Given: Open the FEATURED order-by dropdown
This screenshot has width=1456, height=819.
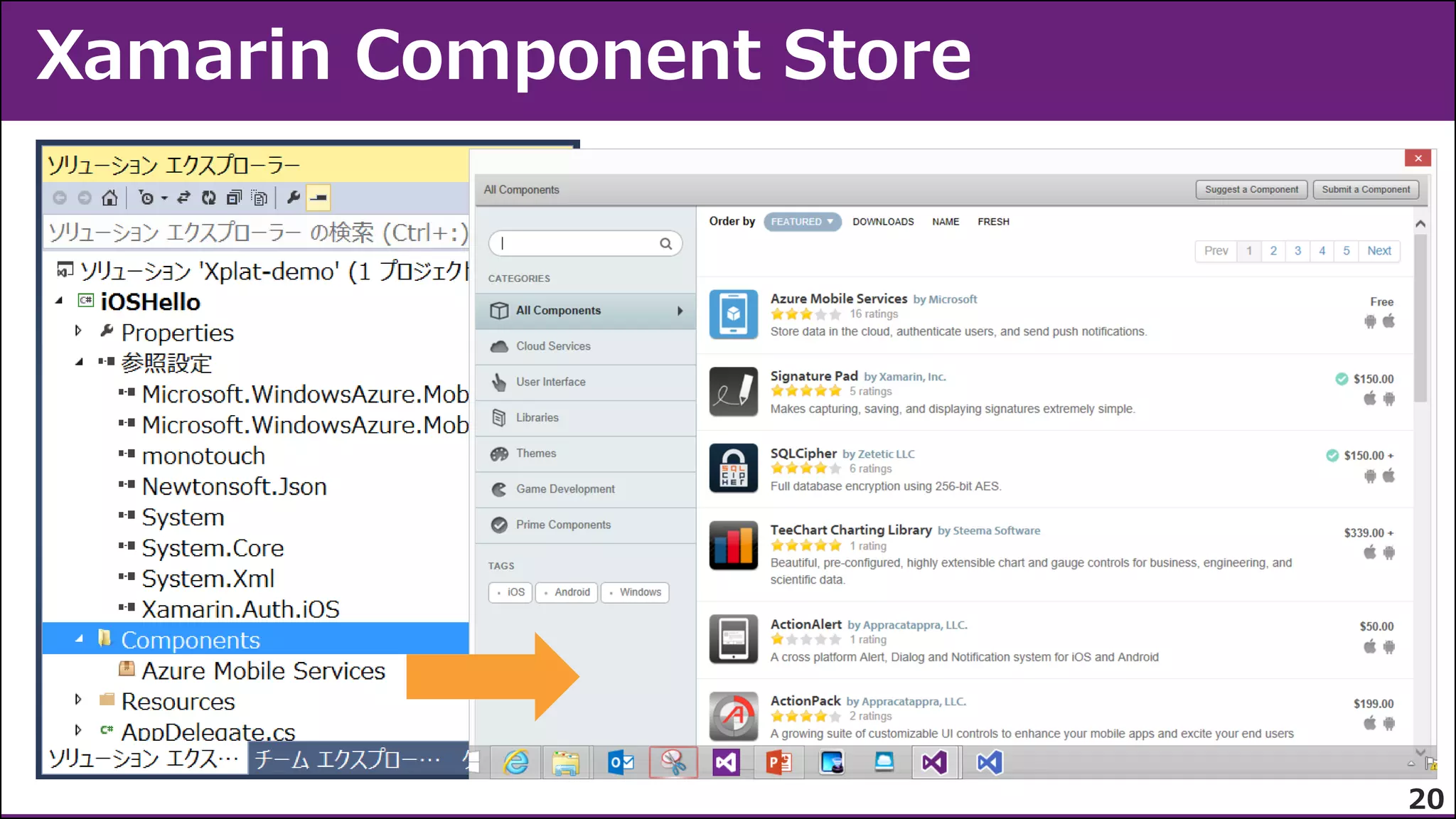Looking at the screenshot, I should tap(802, 222).
